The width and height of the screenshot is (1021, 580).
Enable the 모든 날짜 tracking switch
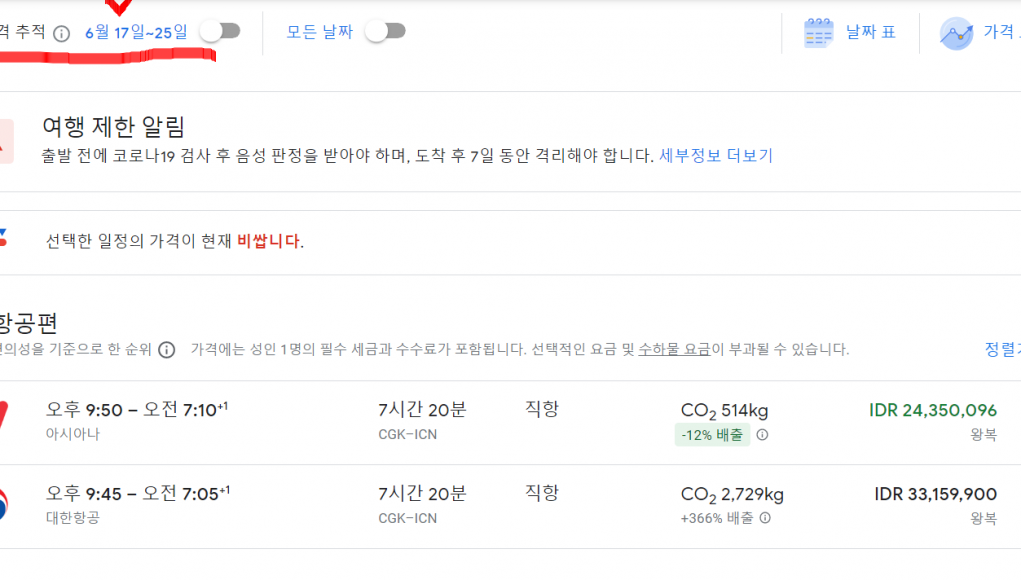385,31
